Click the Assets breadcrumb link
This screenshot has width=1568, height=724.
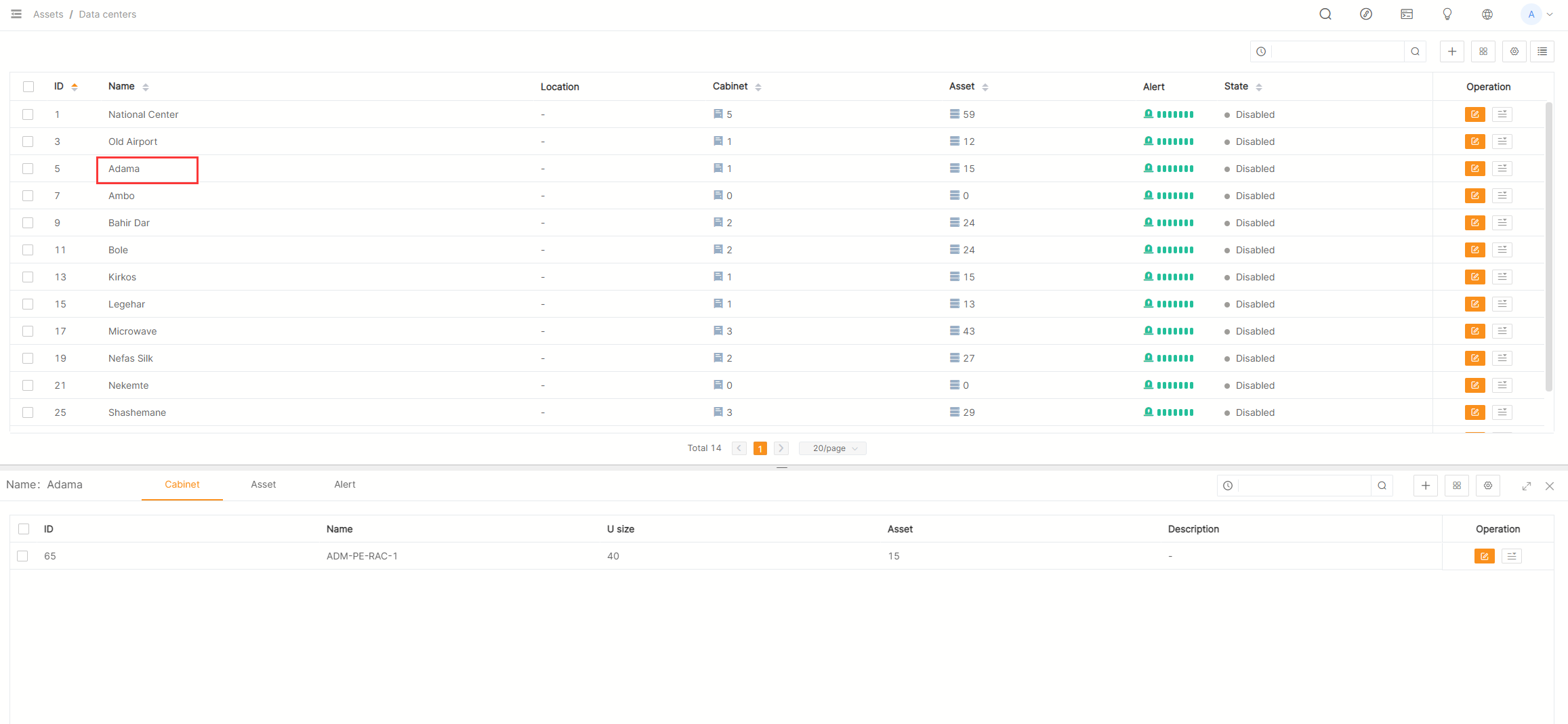tap(48, 14)
